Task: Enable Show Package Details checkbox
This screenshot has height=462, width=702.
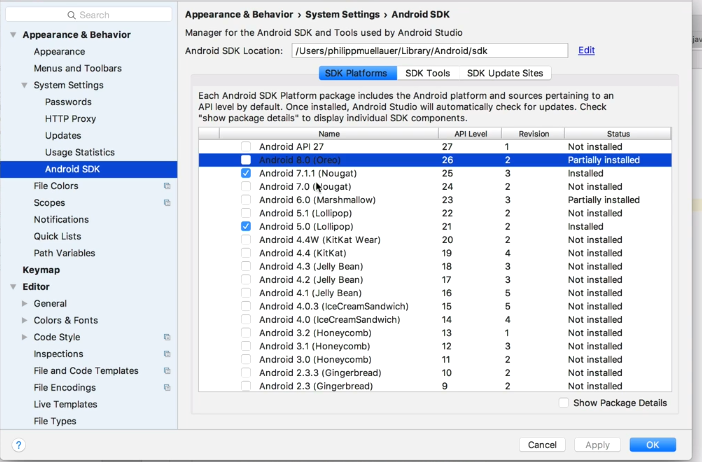Action: click(x=564, y=403)
